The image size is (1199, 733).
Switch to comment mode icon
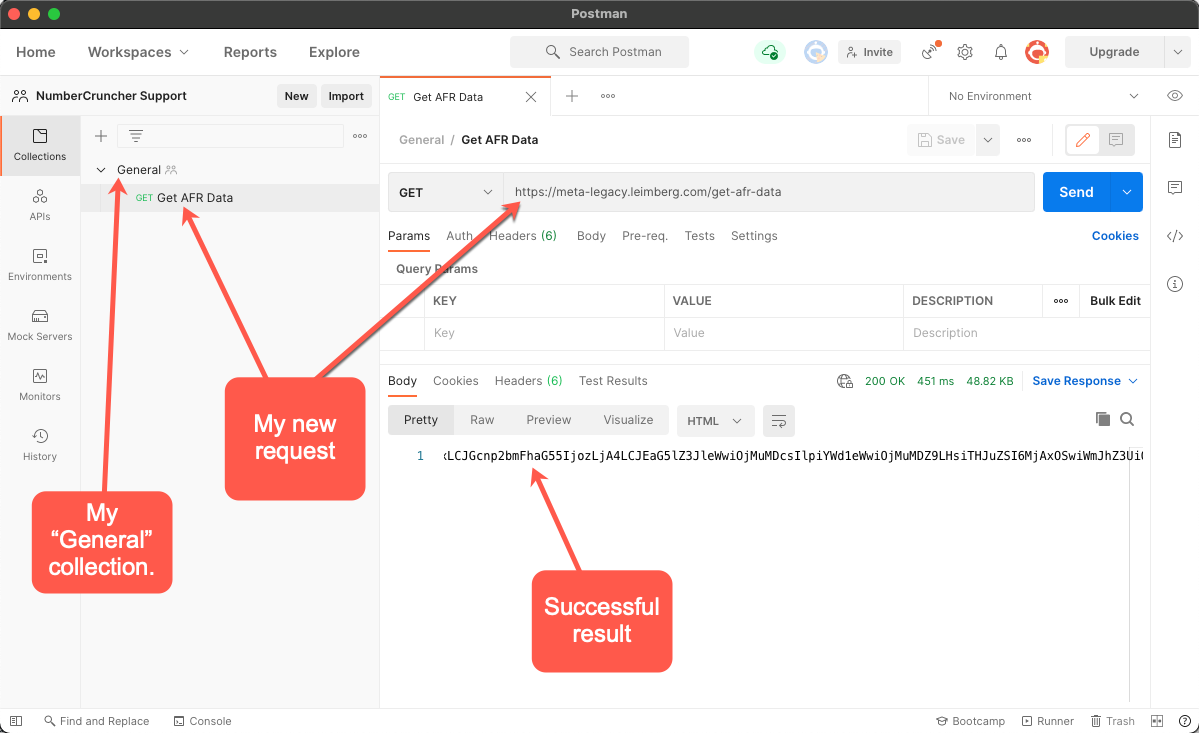[x=1116, y=140]
